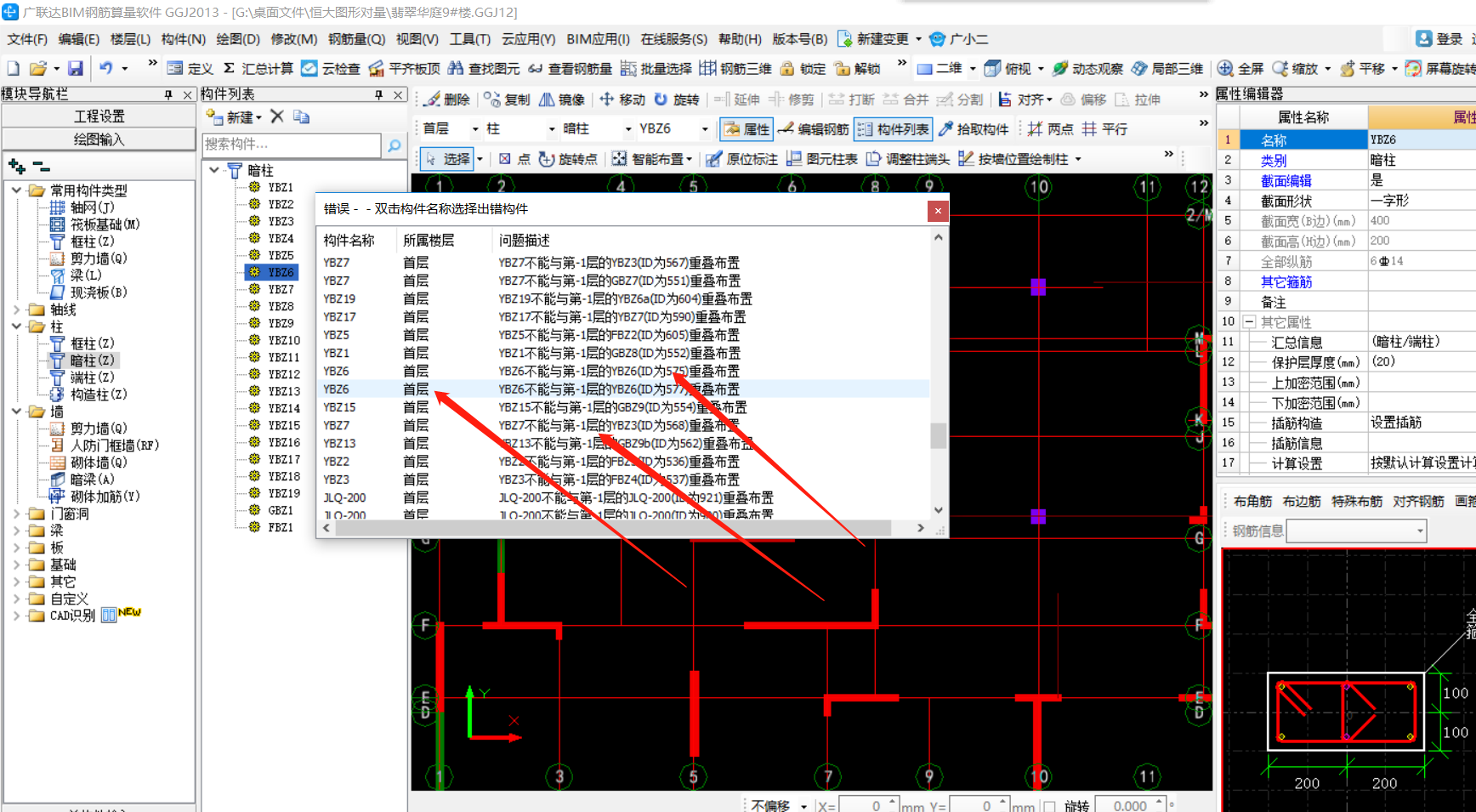This screenshot has height=812, width=1476.
Task: Select YBZ10 in the component list
Action: [283, 340]
